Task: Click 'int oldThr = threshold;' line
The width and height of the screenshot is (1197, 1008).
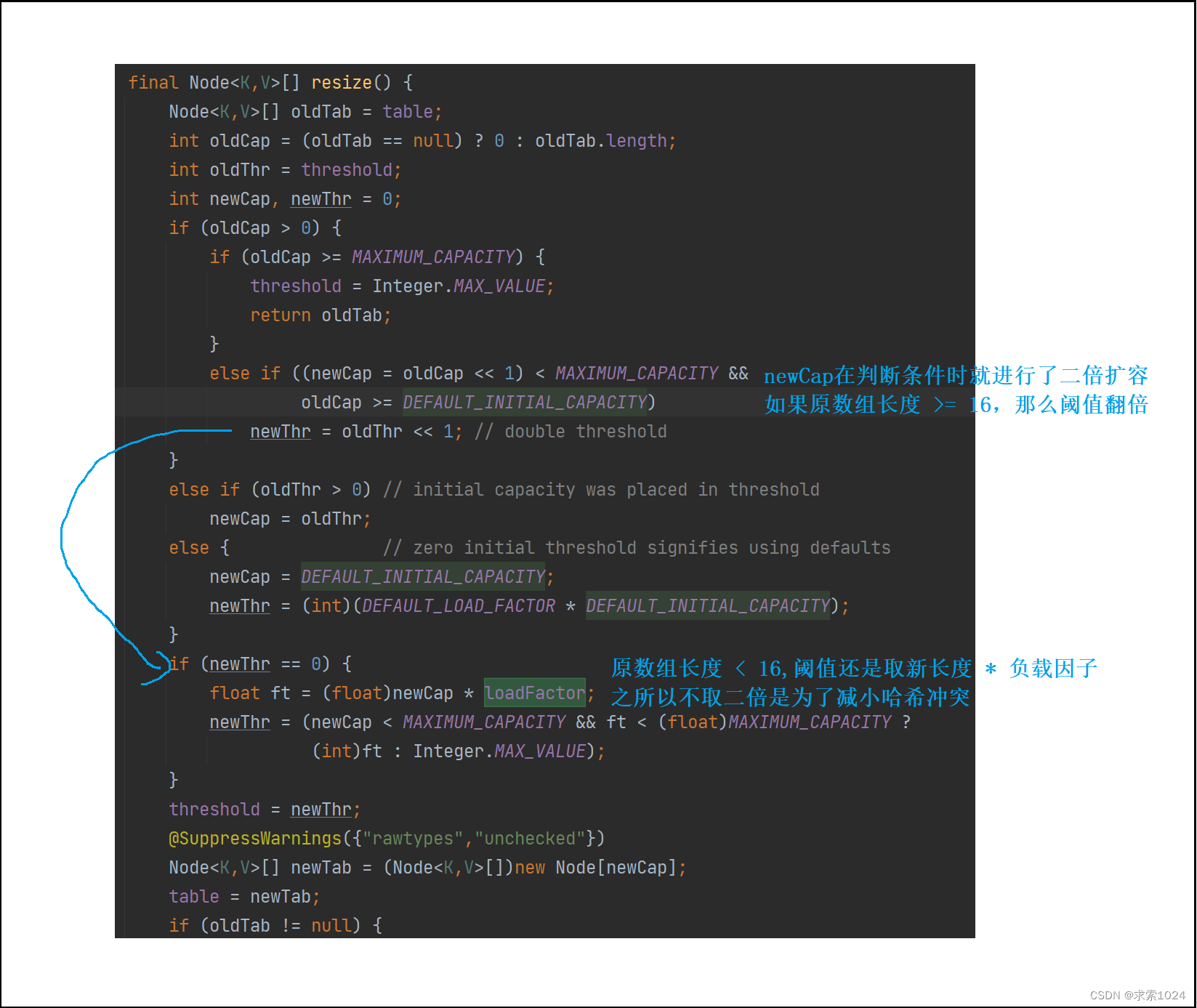Action: (x=285, y=170)
